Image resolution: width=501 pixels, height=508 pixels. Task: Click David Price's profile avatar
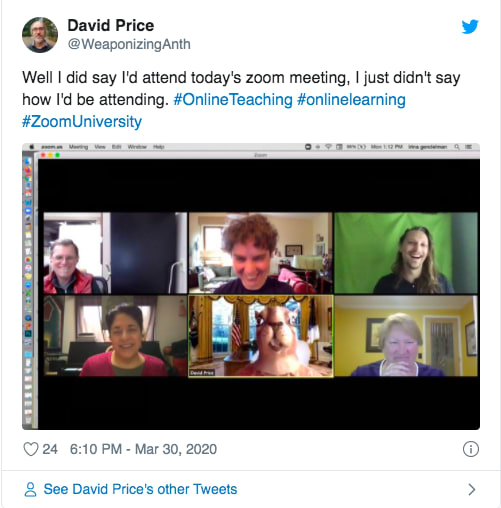[40, 35]
